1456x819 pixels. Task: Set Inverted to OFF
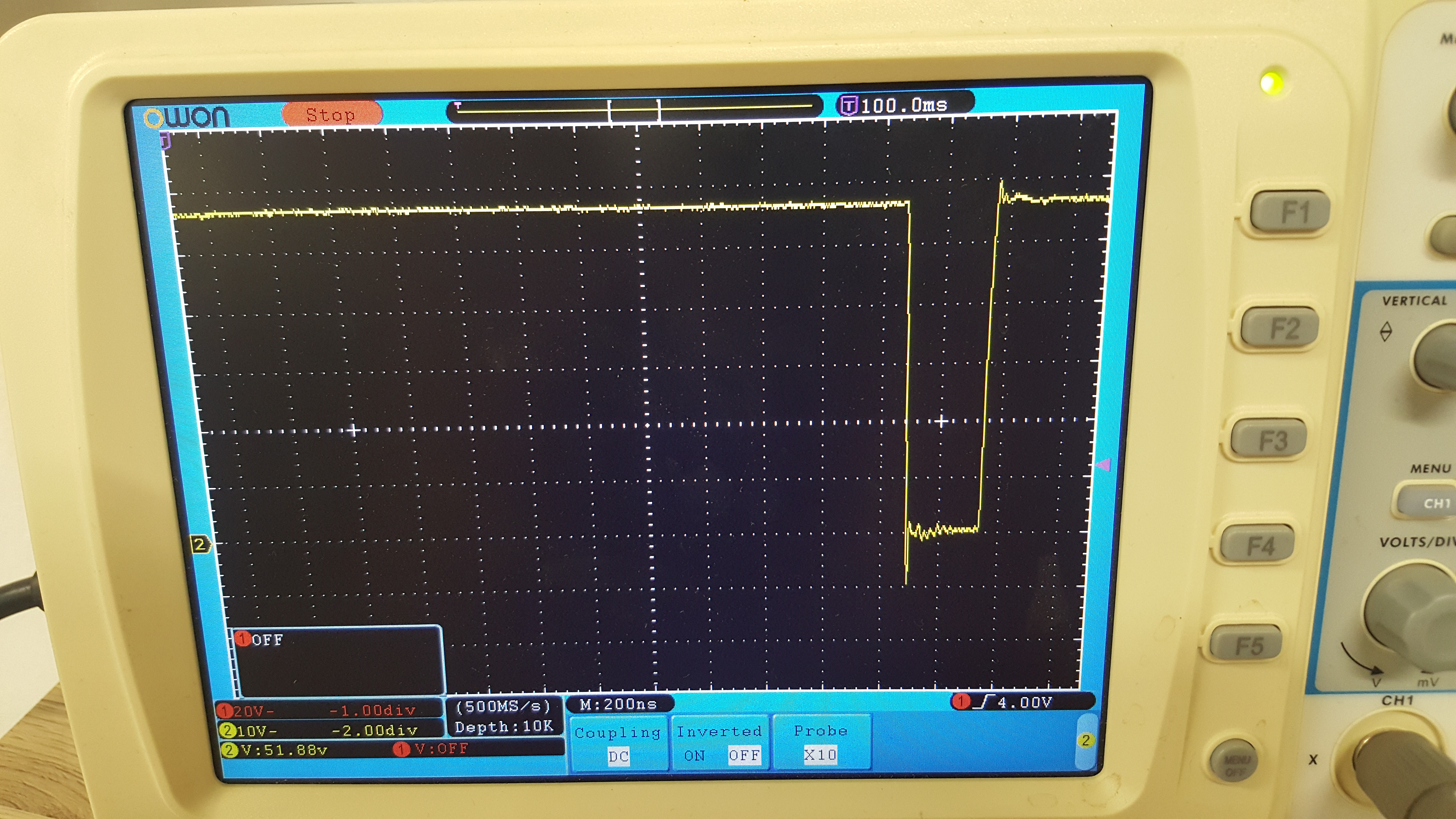tap(744, 755)
